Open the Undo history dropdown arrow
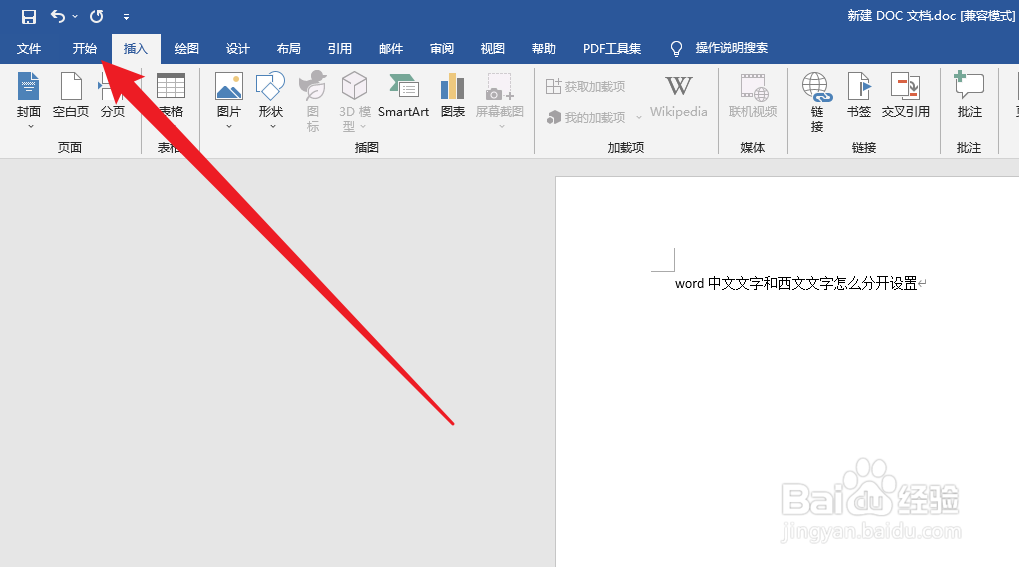The image size is (1019, 567). coord(75,17)
